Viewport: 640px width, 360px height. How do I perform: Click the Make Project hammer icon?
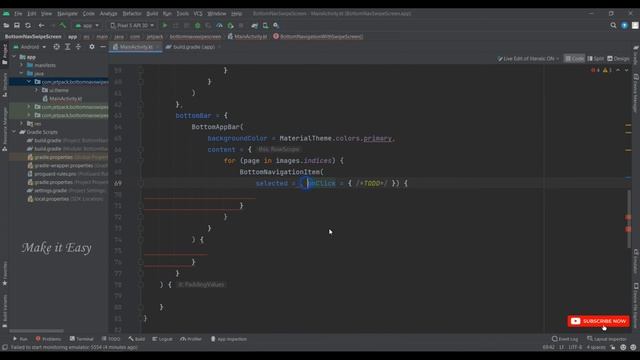tap(62, 25)
